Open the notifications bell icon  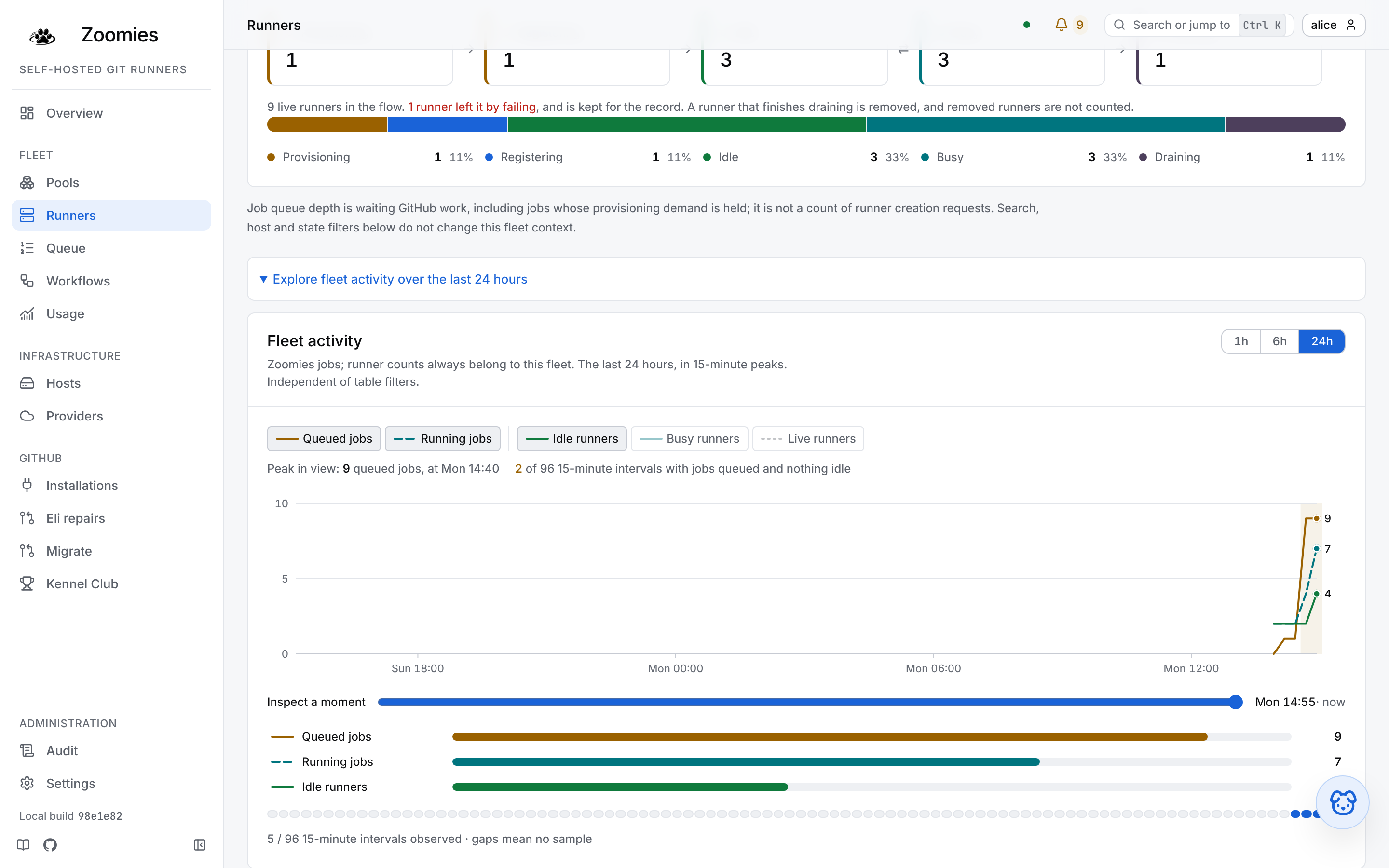tap(1061, 25)
